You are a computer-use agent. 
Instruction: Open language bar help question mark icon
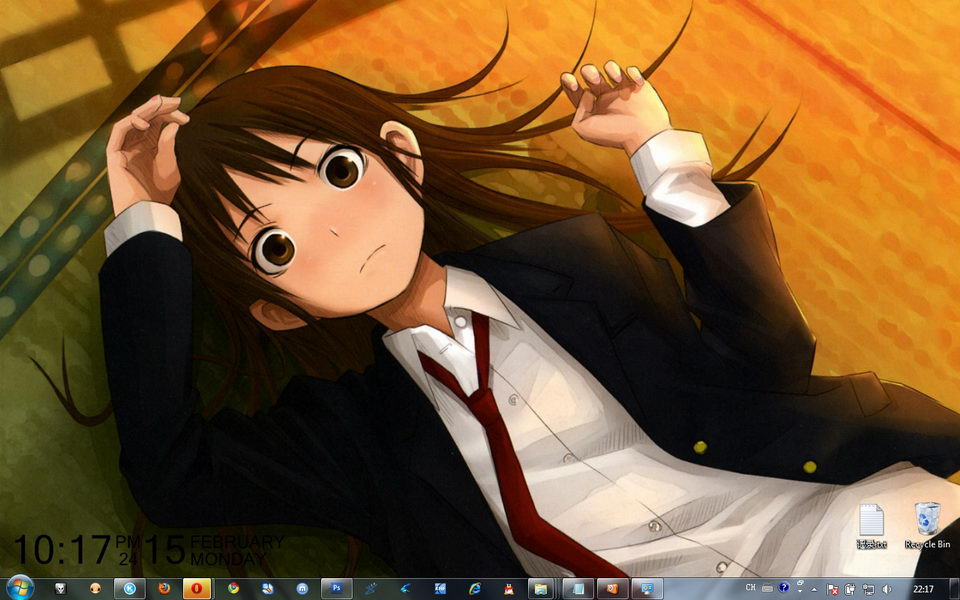pos(784,588)
